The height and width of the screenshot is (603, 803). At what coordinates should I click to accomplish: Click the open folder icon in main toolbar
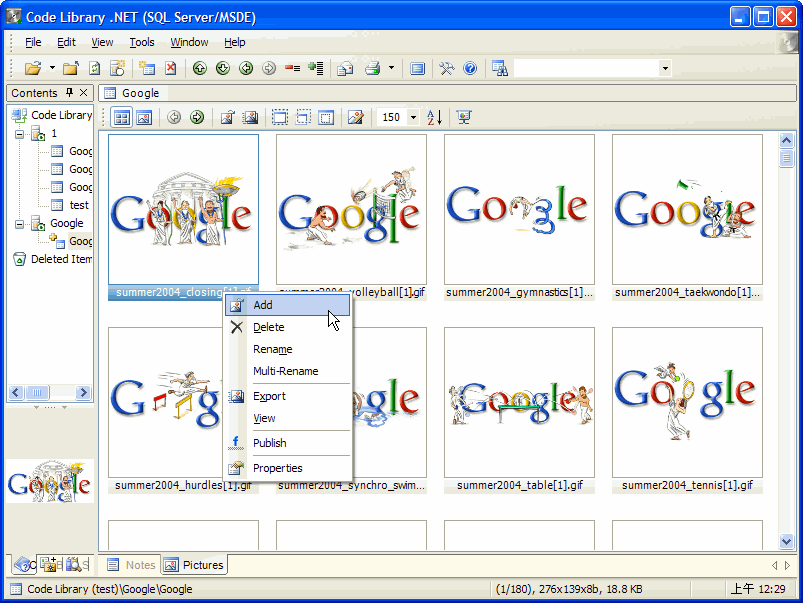33,68
